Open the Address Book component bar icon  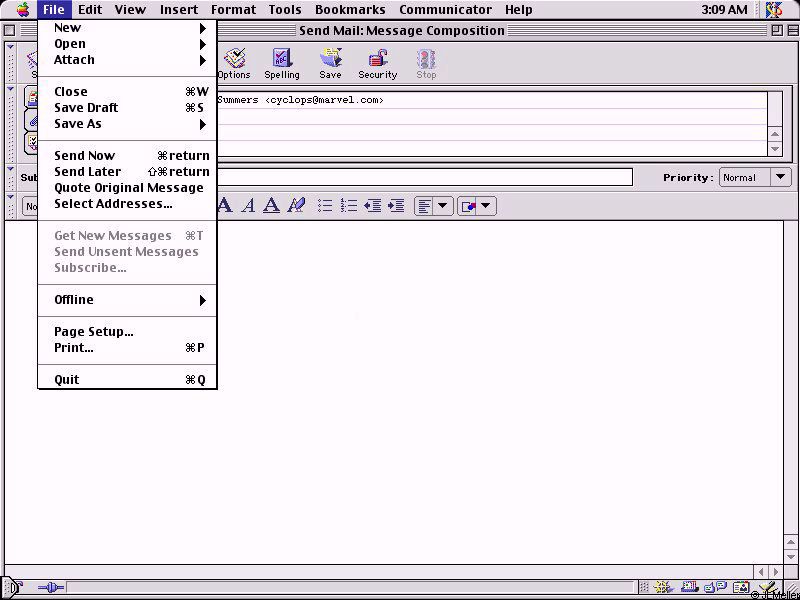pos(741,587)
